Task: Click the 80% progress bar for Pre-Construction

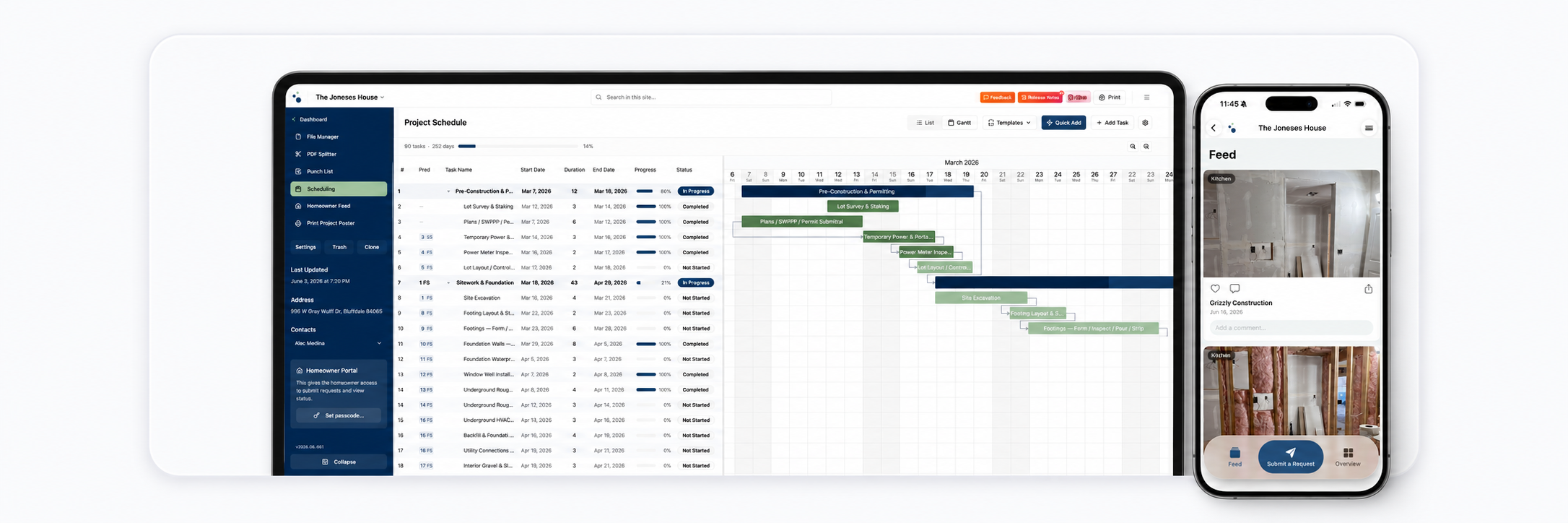Action: [x=648, y=191]
